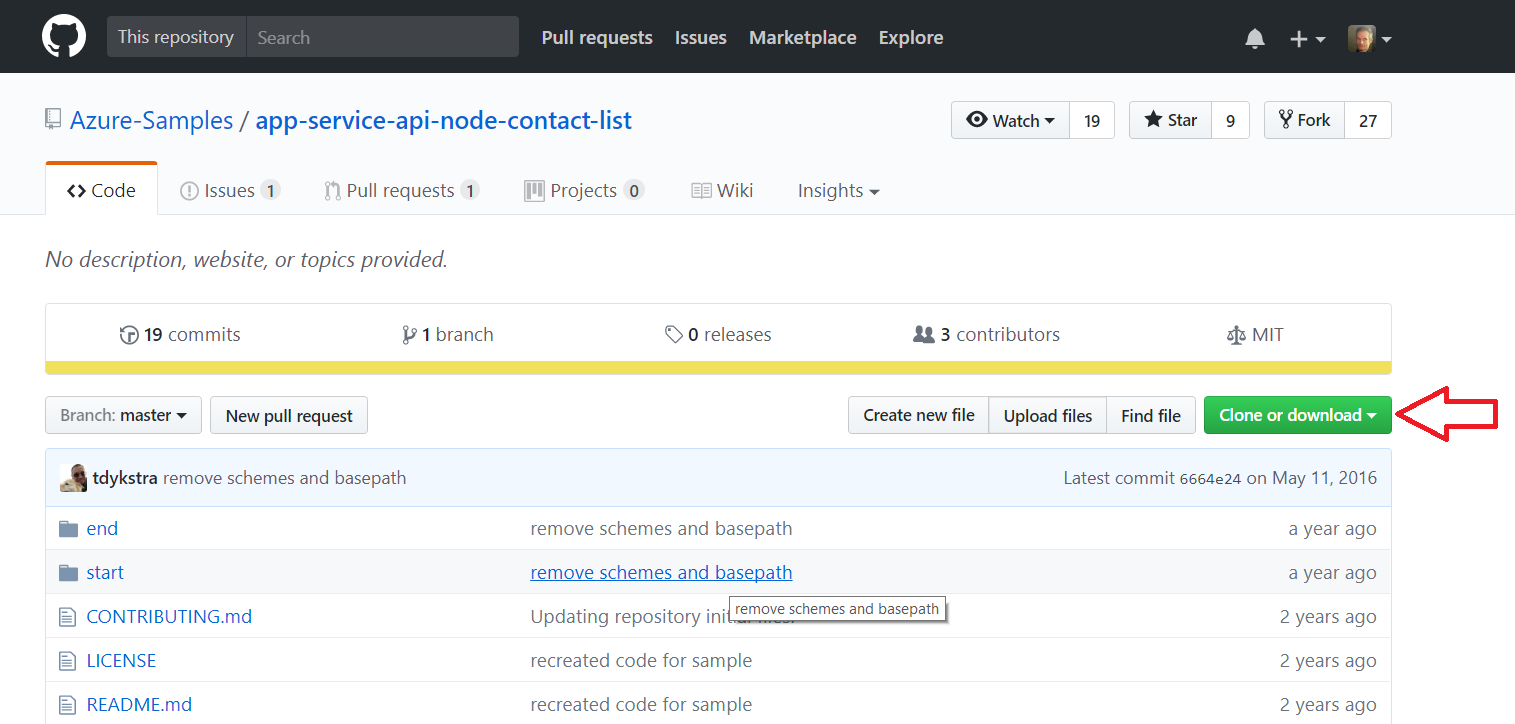View the 19 commits history
Viewport: 1515px width, 724px height.
180,334
